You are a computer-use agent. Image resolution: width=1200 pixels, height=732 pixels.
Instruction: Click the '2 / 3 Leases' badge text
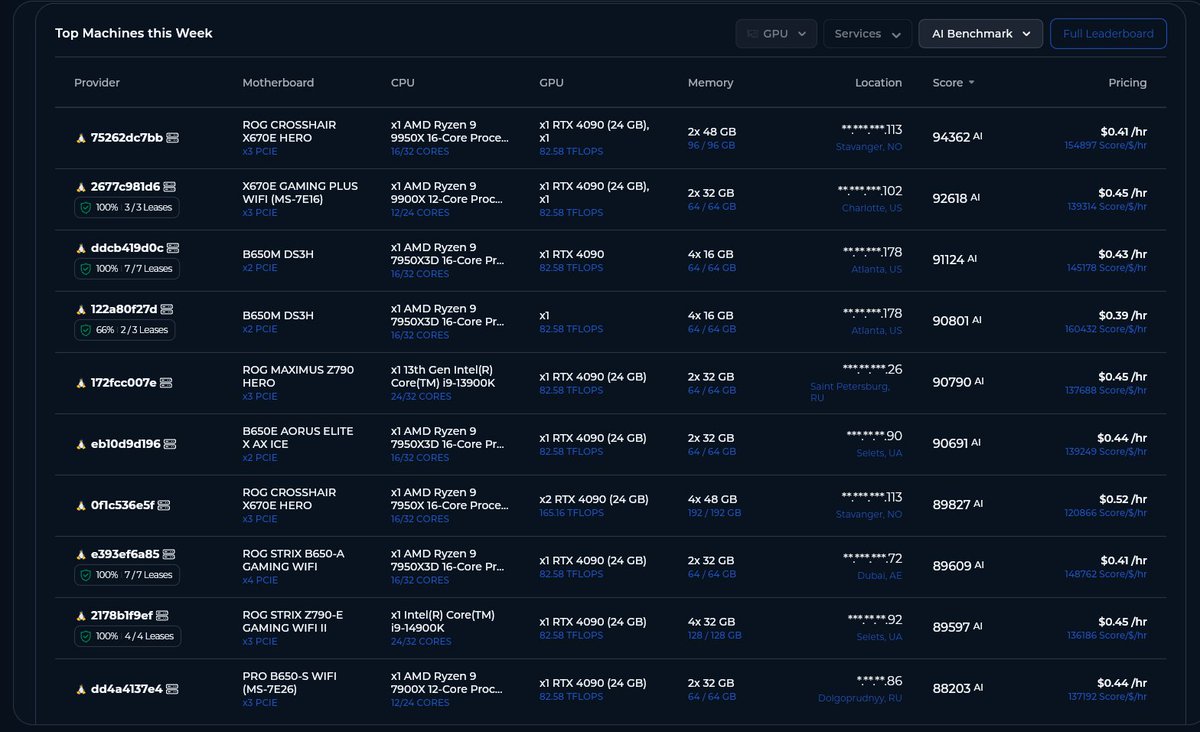[145, 329]
